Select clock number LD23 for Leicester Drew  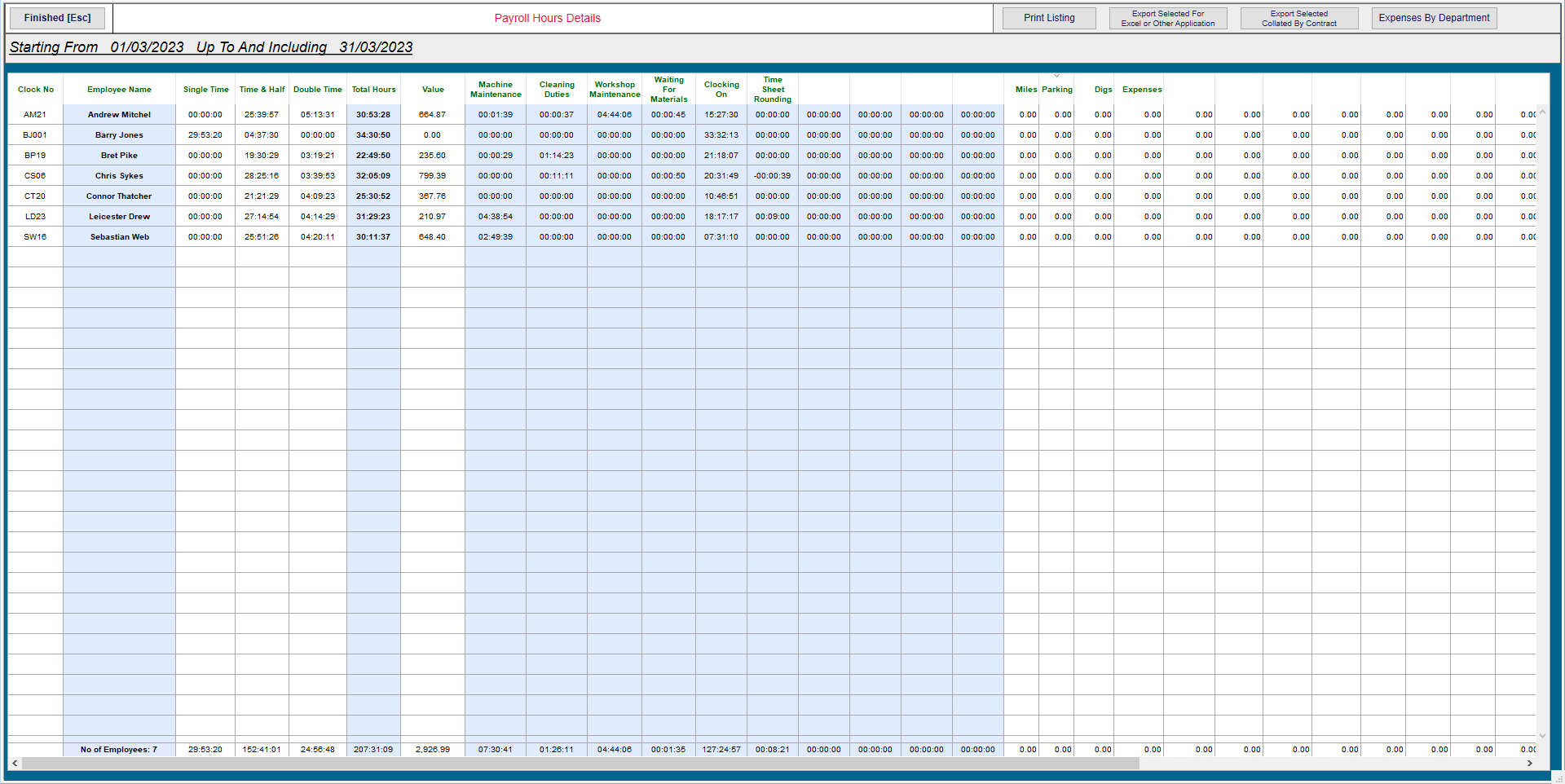(x=36, y=216)
